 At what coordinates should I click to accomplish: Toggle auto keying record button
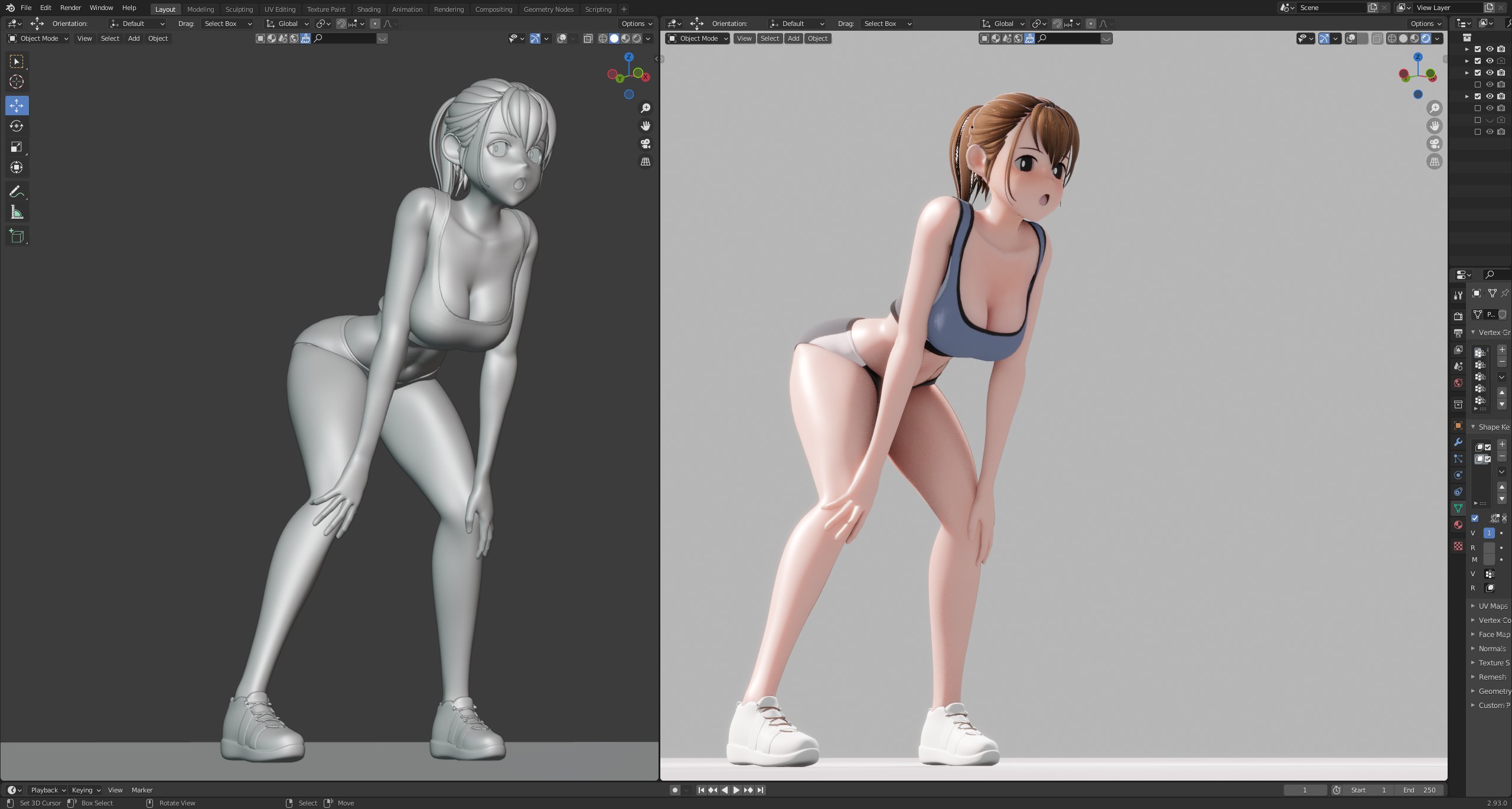tap(674, 790)
